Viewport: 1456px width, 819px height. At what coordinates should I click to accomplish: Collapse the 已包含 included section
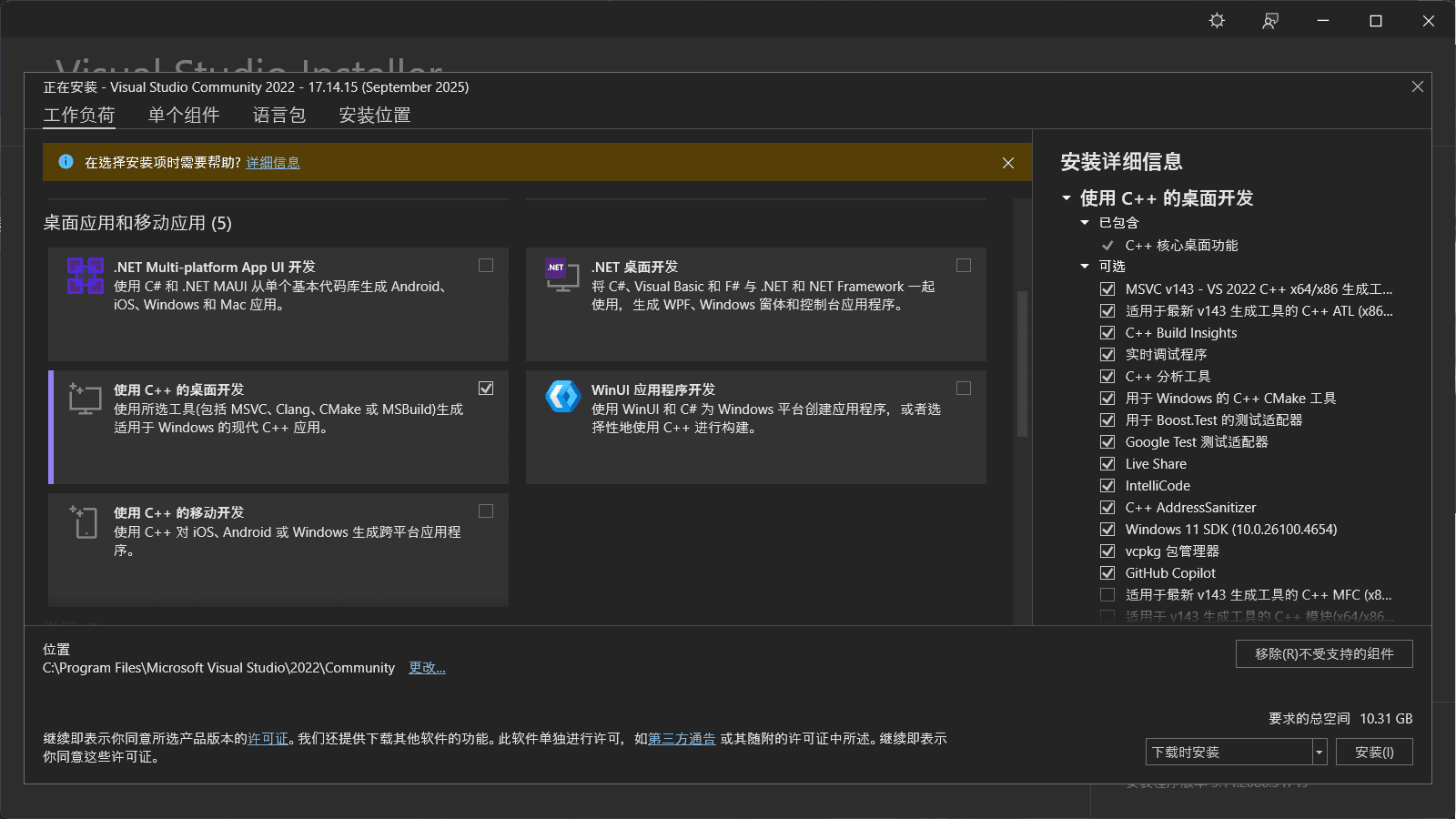pos(1085,223)
